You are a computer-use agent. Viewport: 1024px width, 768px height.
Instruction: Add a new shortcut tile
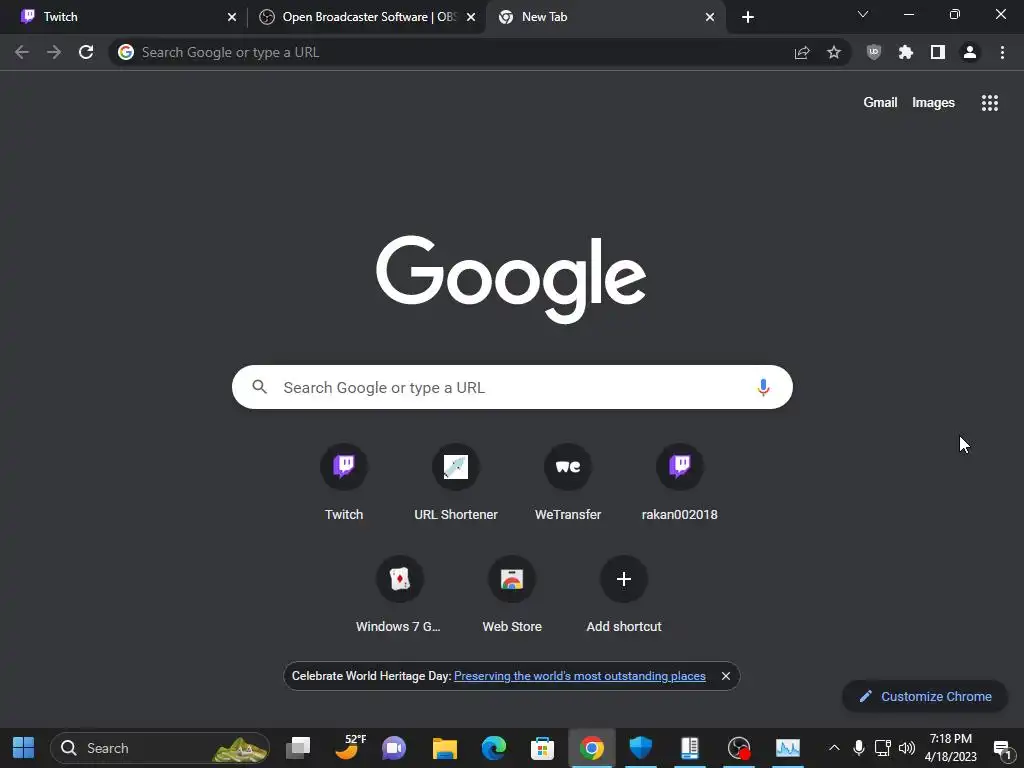coord(624,594)
